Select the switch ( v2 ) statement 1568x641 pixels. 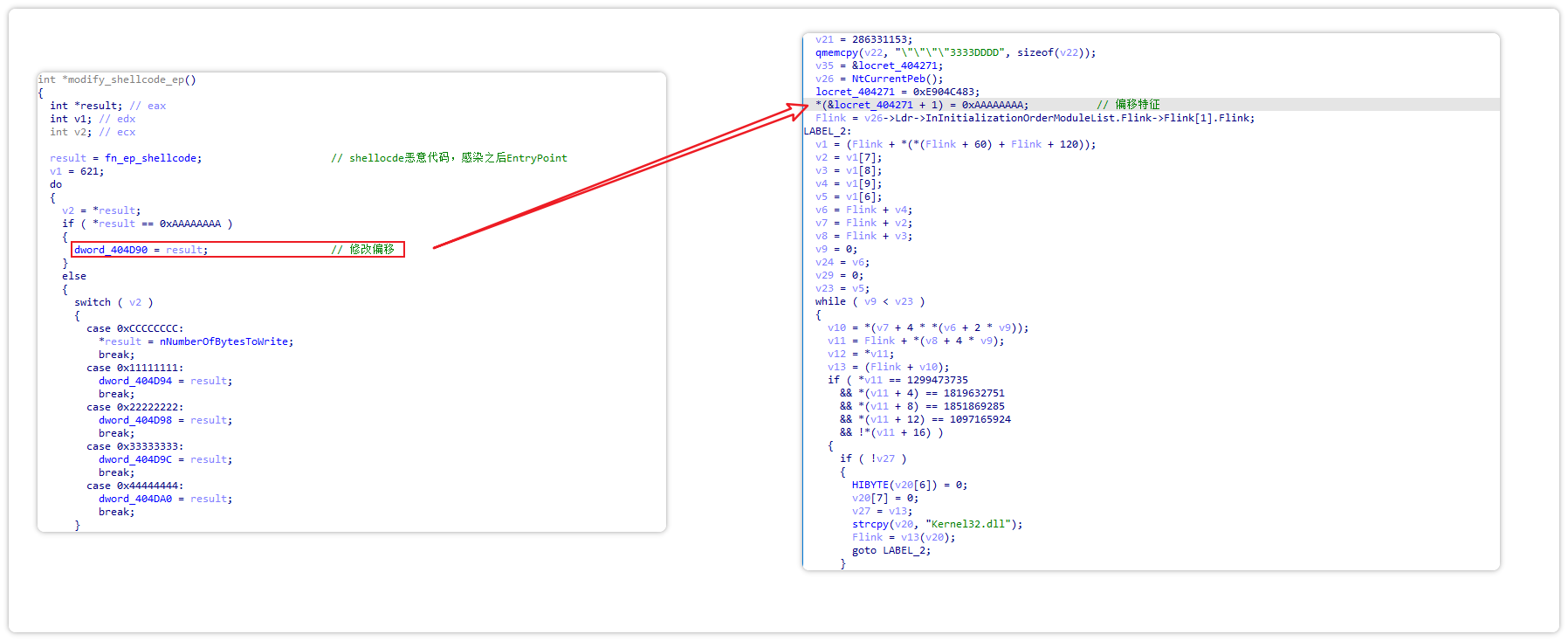click(113, 302)
